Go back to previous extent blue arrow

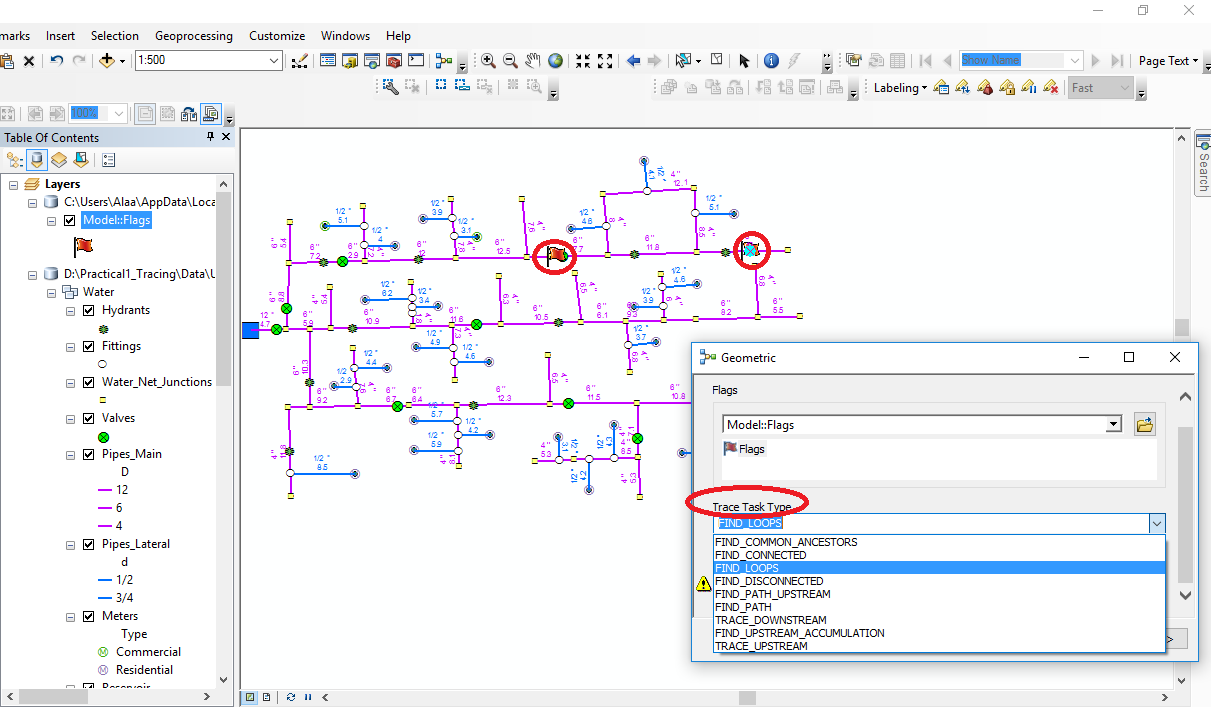[633, 61]
